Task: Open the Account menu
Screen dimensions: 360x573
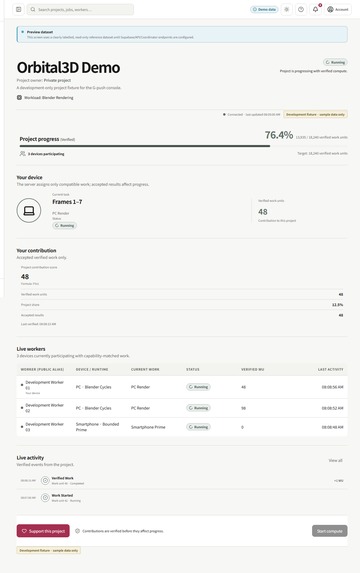Action: [338, 10]
